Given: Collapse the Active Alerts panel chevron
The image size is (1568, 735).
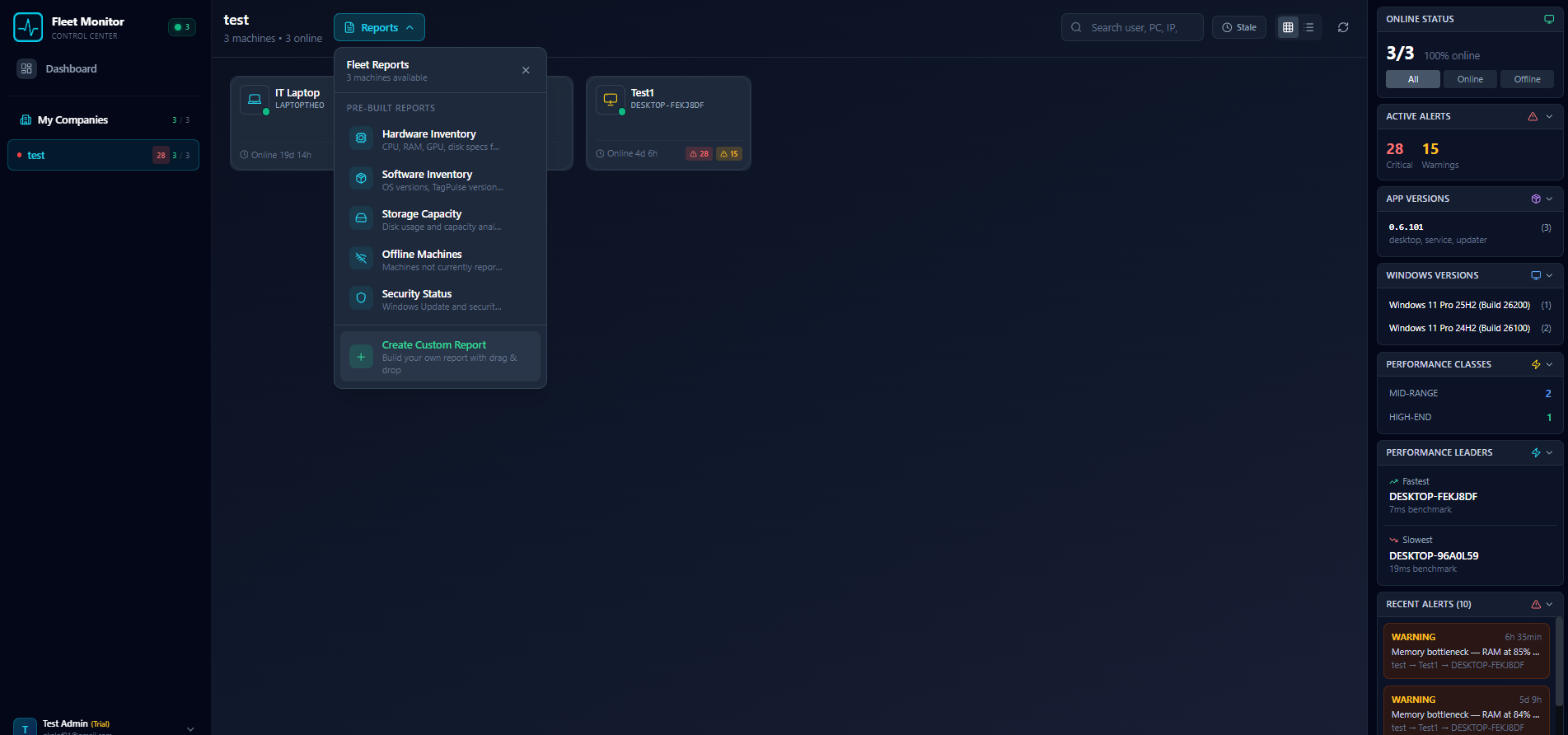Looking at the screenshot, I should point(1549,116).
